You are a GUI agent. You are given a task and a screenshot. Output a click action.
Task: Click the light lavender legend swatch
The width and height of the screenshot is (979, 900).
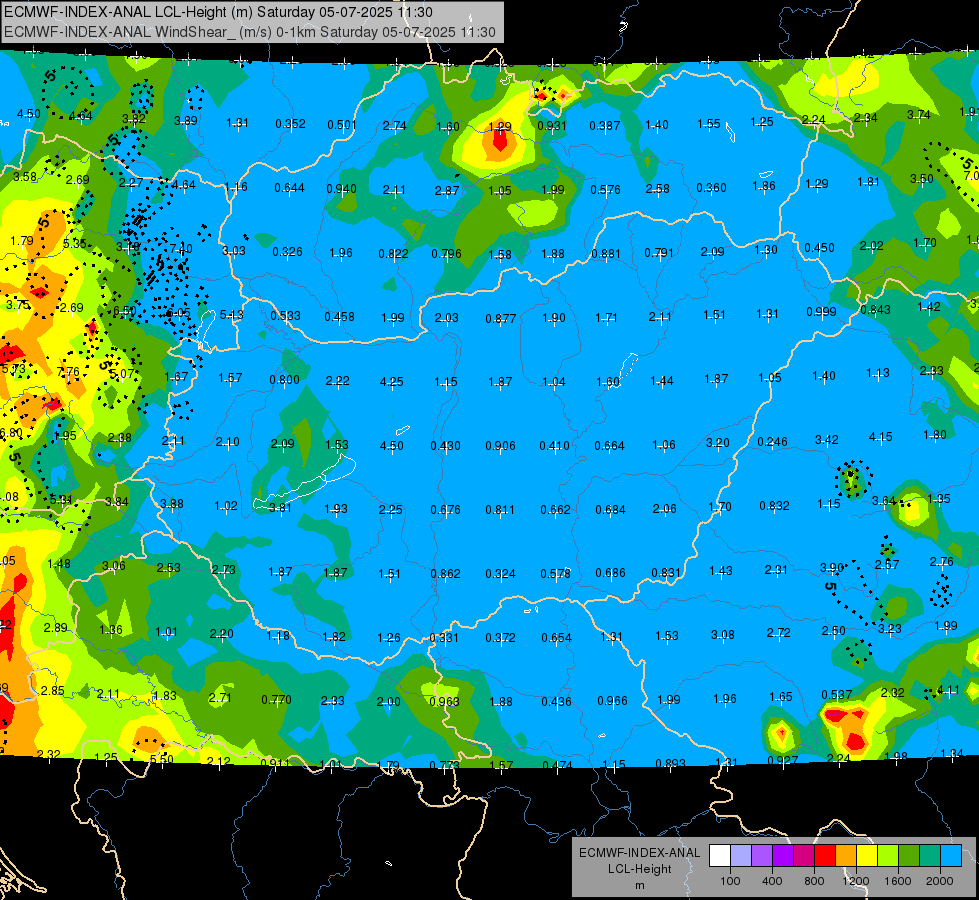[x=741, y=856]
